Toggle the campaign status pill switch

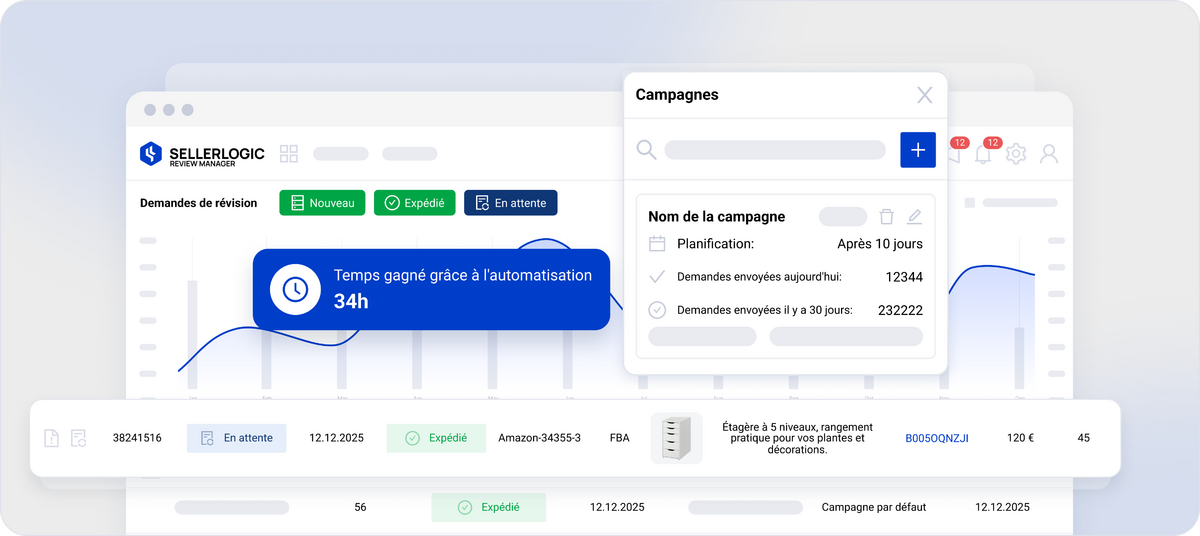click(843, 217)
